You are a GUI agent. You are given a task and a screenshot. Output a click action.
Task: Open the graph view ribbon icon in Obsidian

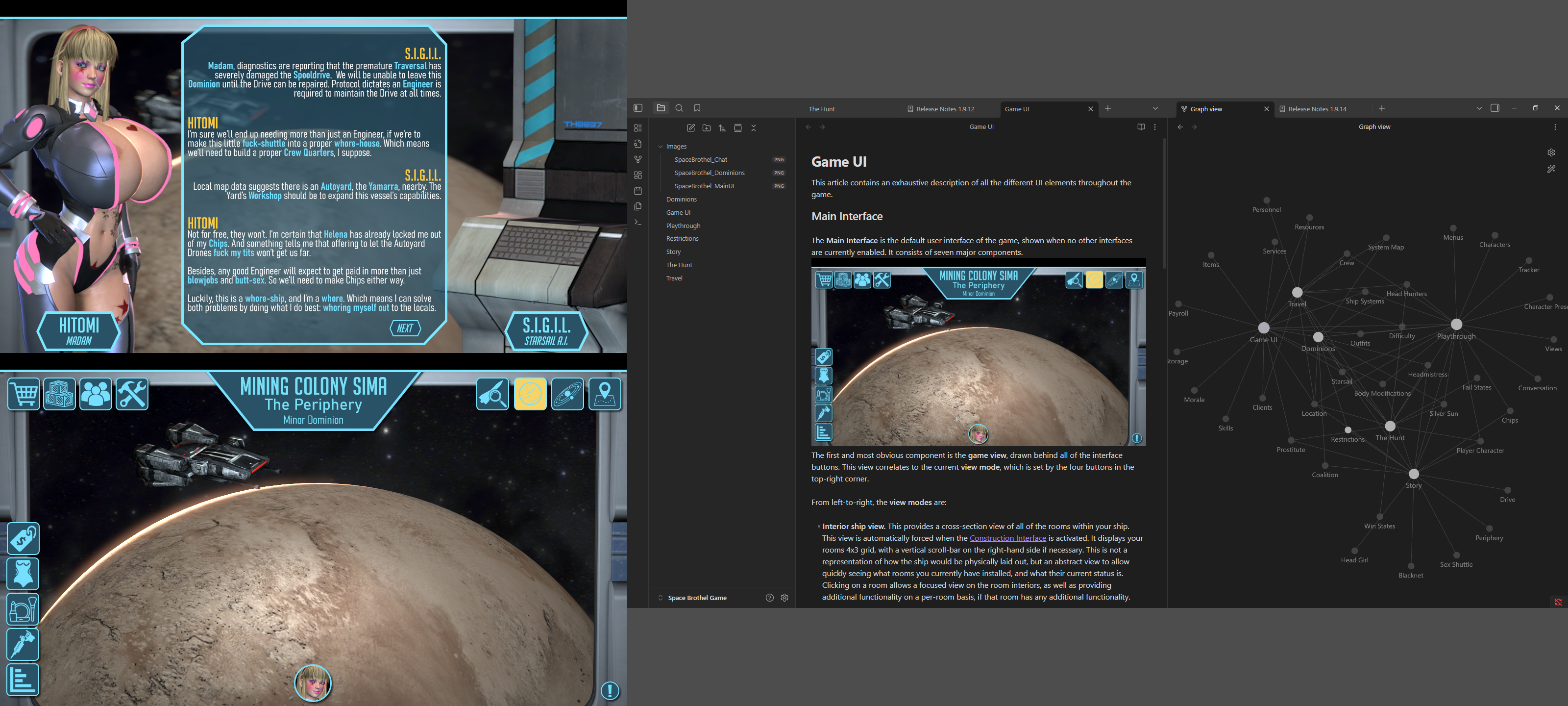pos(638,159)
